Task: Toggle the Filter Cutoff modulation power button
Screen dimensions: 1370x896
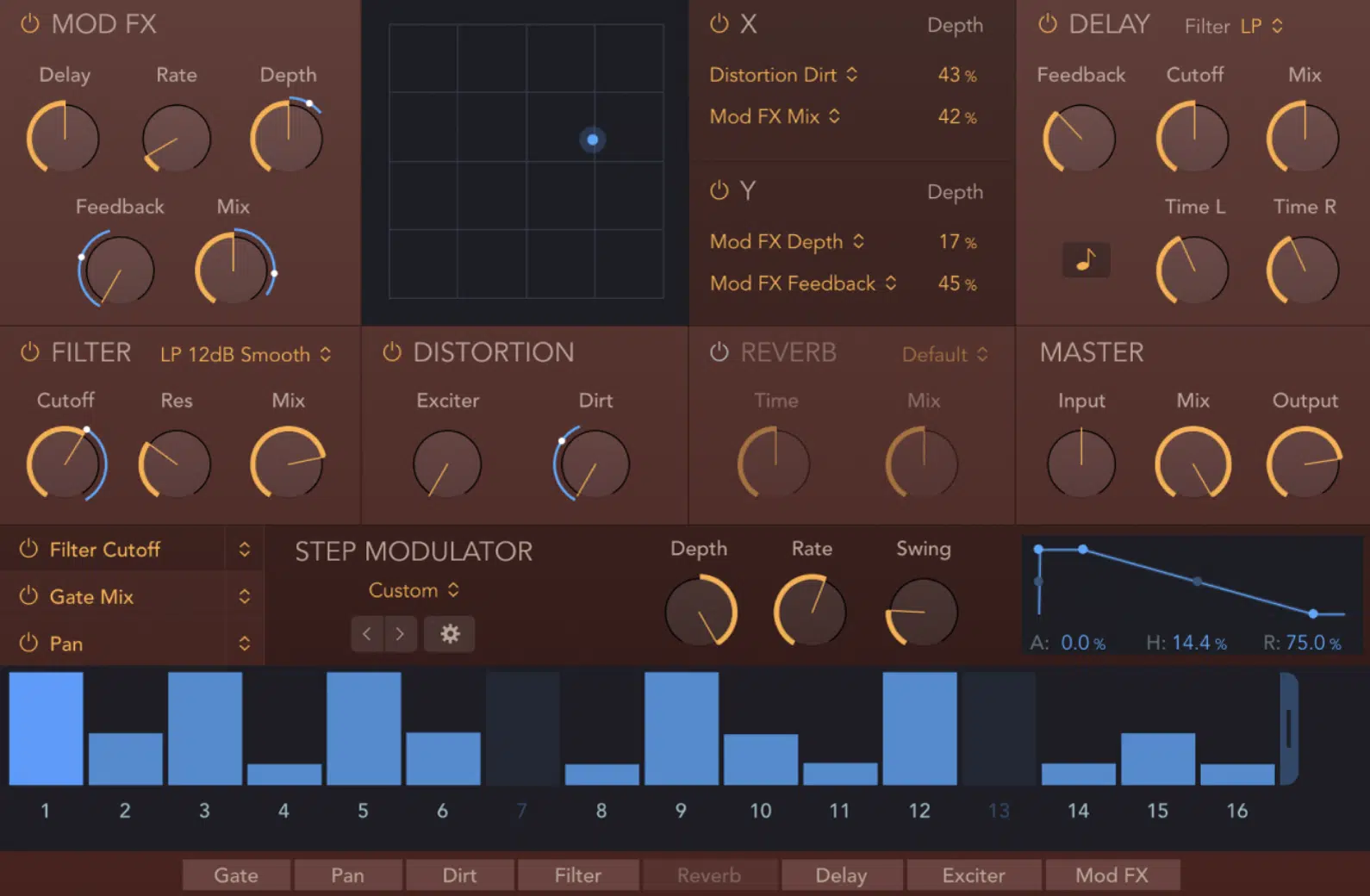Action: pos(28,549)
